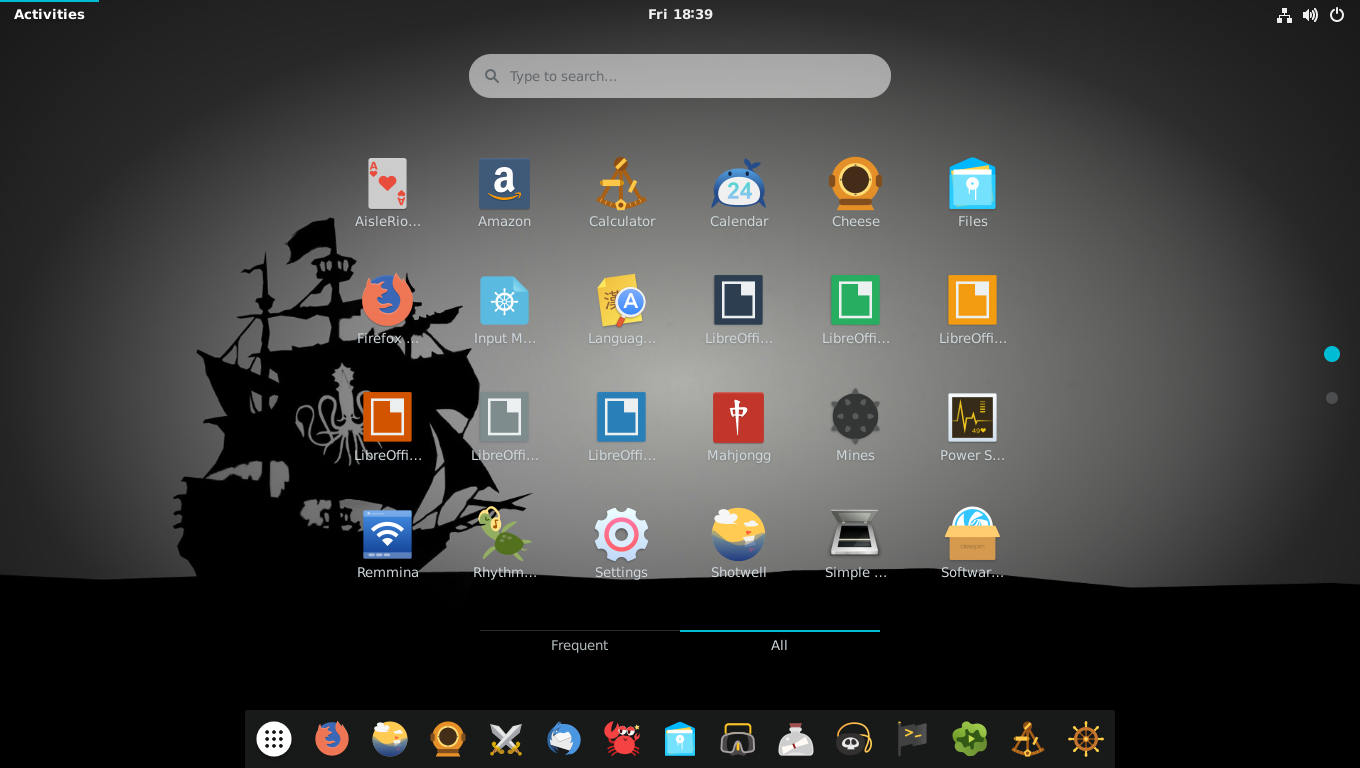
Task: Open Power Statistics app
Action: pyautogui.click(x=973, y=427)
